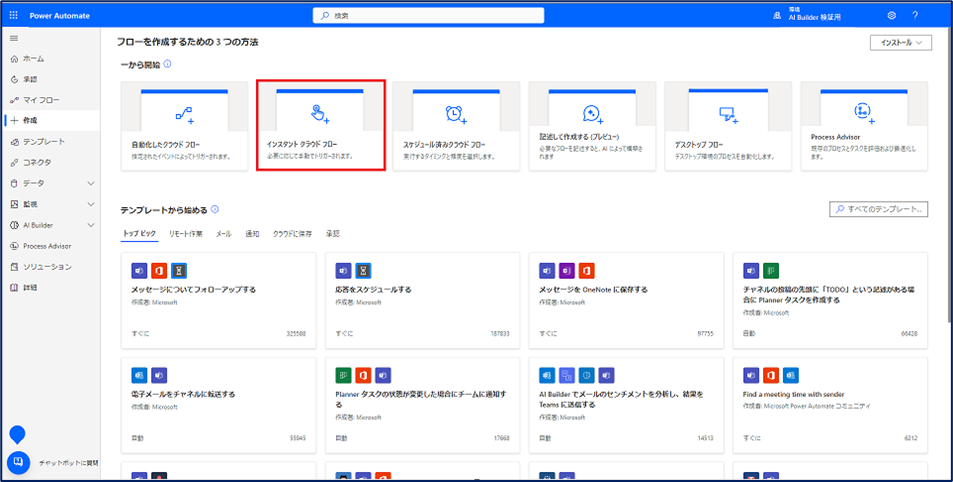Select スケジュール済みクラウド フロー card title
This screenshot has height=482, width=953.
coord(445,145)
